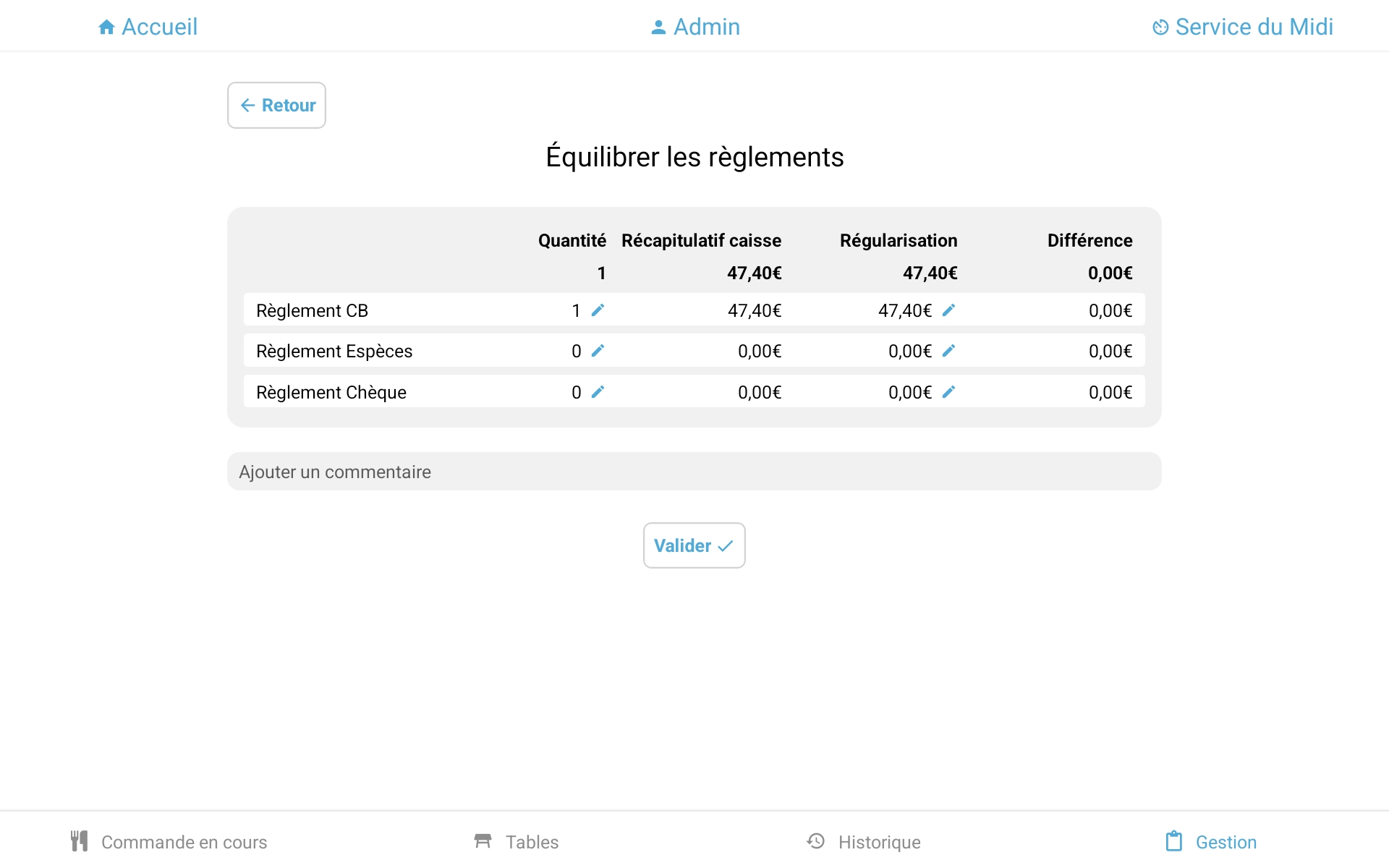The width and height of the screenshot is (1389, 868).
Task: Go back with the Retour button
Action: [x=276, y=106]
